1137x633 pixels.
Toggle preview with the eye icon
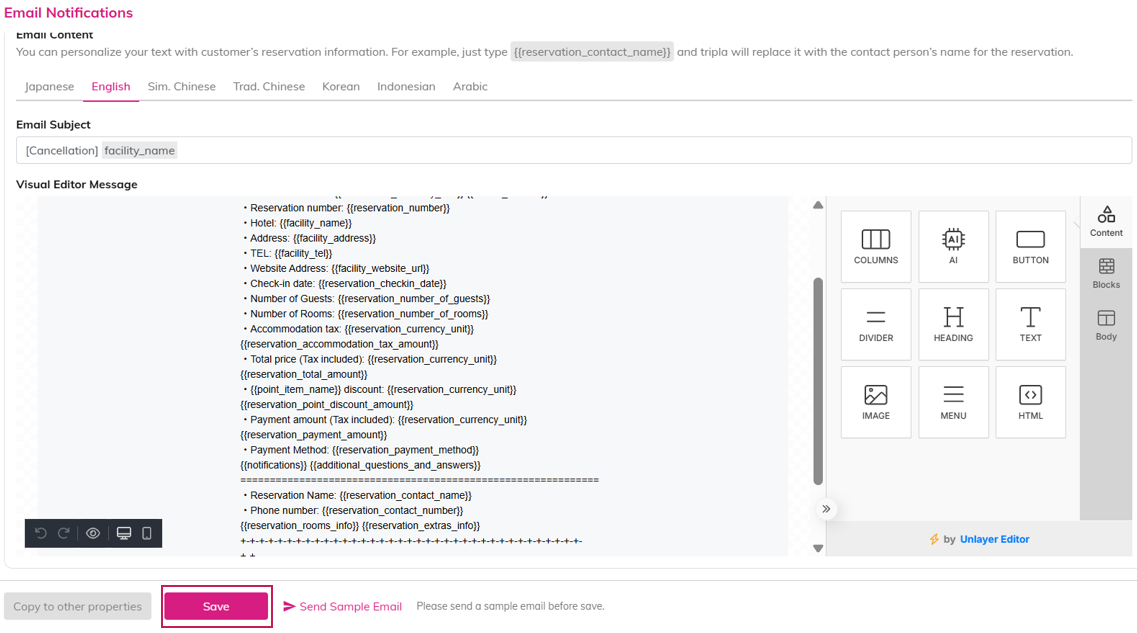93,533
